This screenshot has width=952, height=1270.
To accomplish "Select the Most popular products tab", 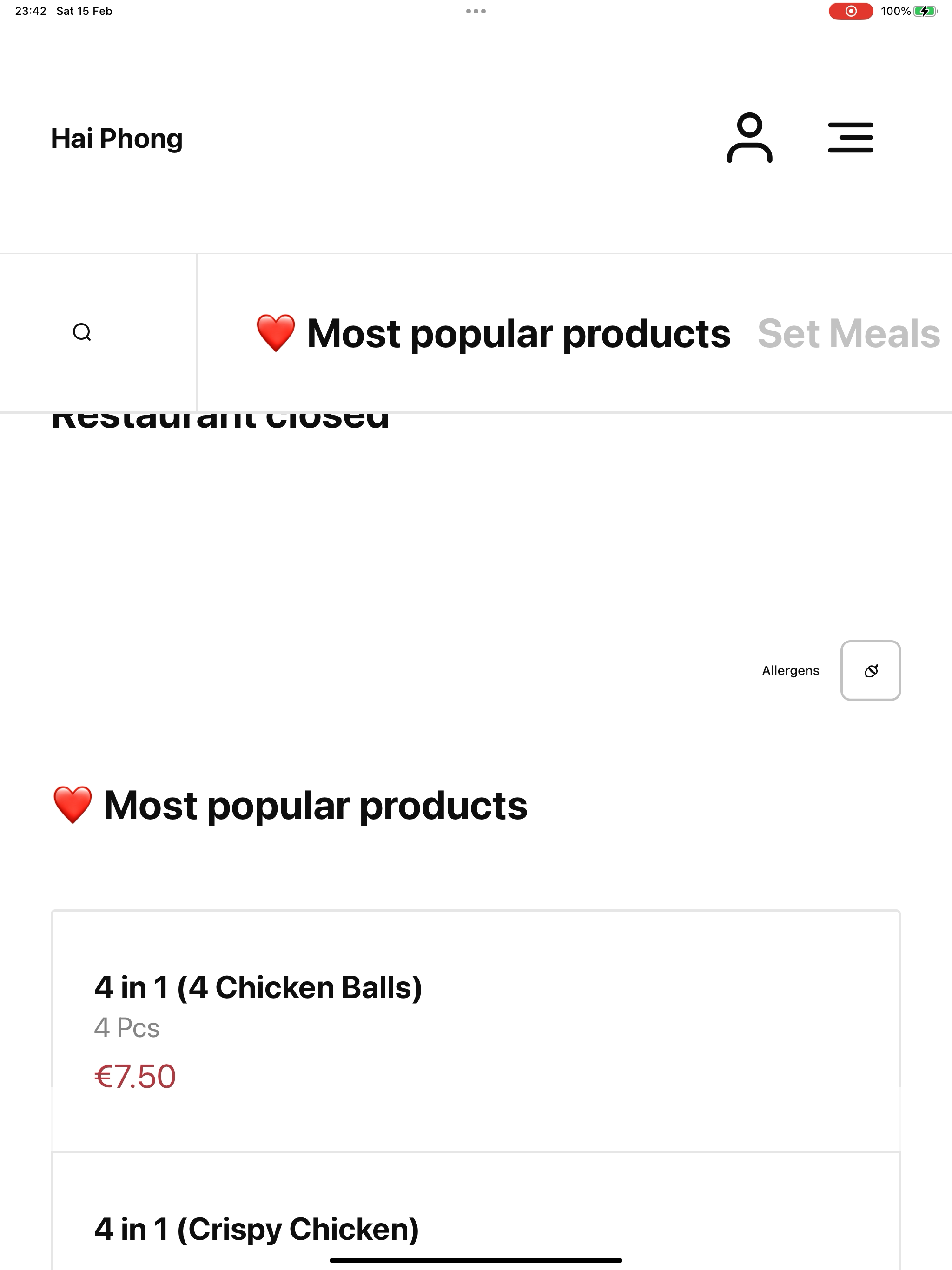I will (493, 333).
